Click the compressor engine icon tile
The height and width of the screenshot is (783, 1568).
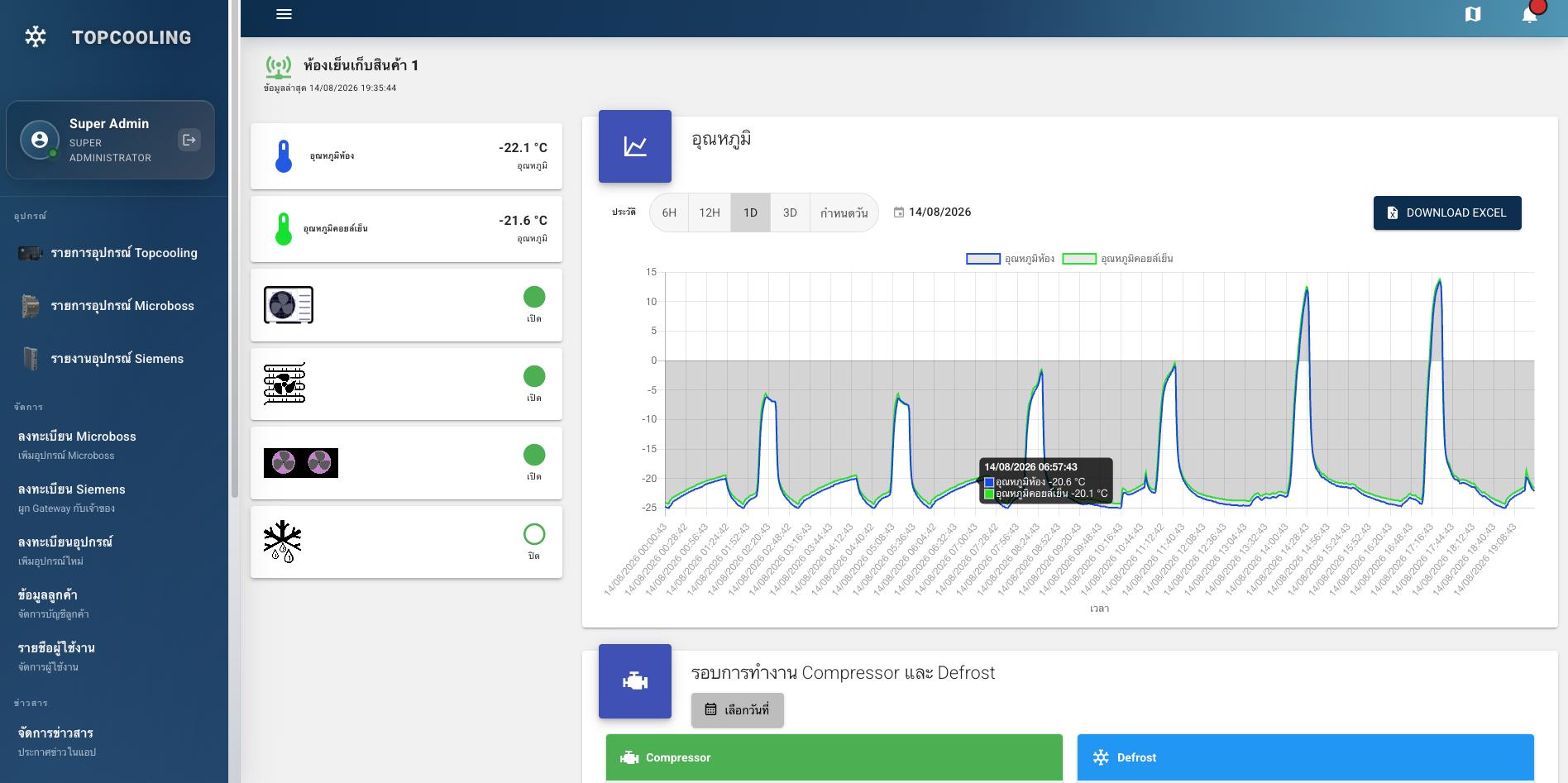click(x=635, y=681)
